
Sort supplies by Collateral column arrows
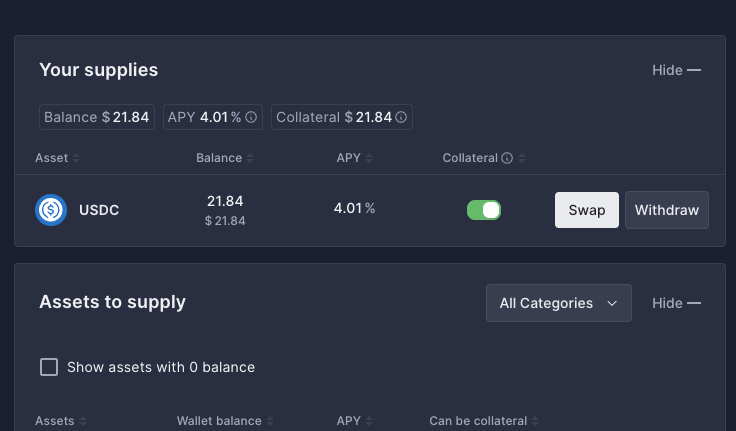click(x=522, y=158)
